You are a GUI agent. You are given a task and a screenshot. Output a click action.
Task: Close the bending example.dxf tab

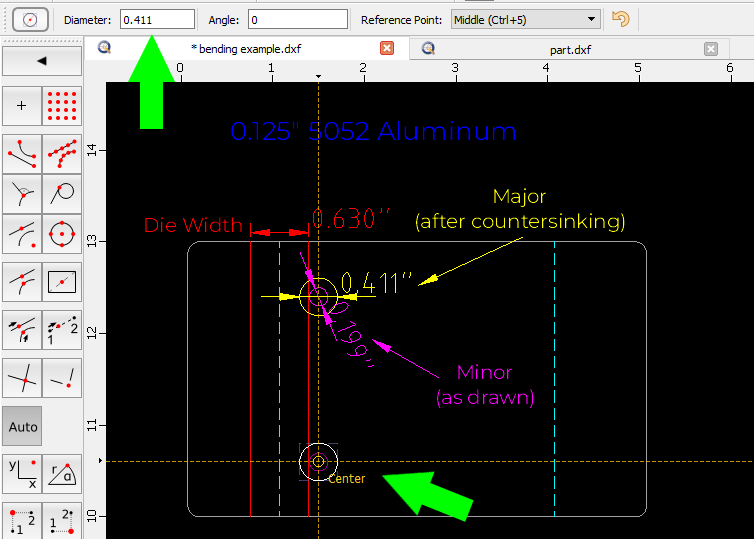pyautogui.click(x=387, y=48)
